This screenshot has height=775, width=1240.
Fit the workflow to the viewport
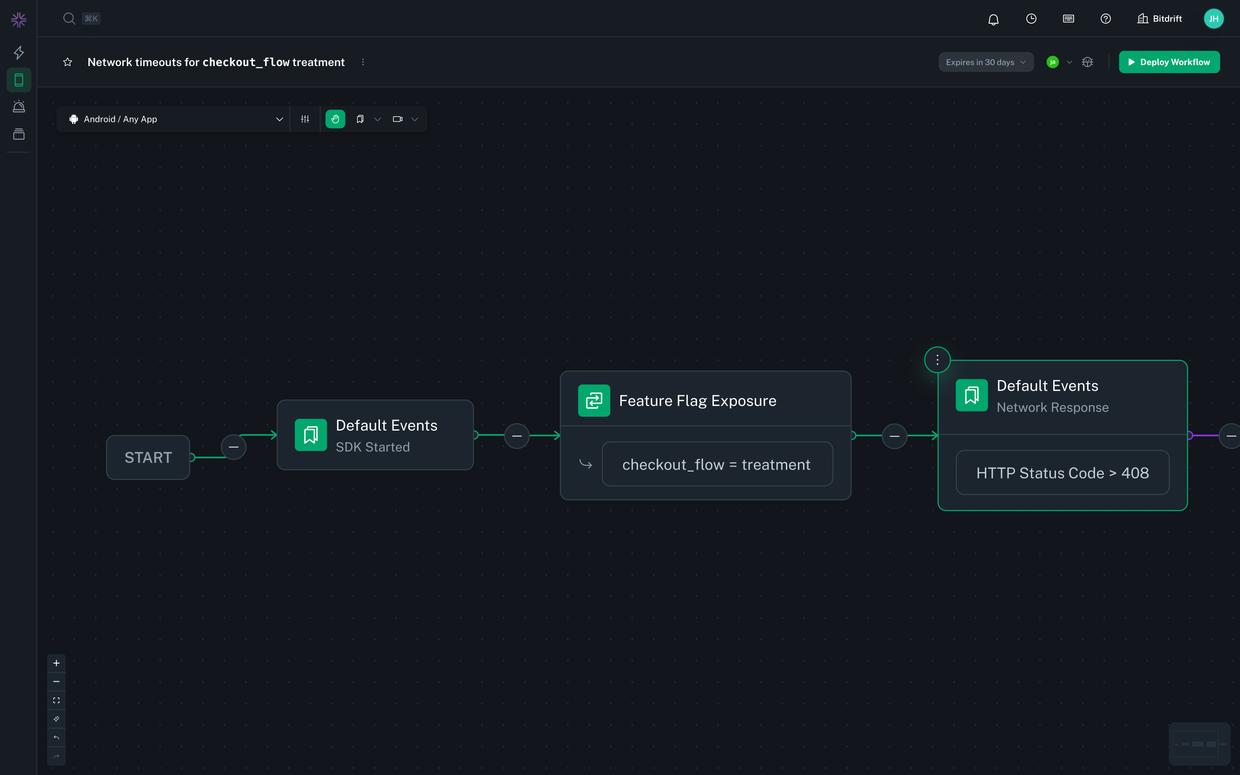56,700
